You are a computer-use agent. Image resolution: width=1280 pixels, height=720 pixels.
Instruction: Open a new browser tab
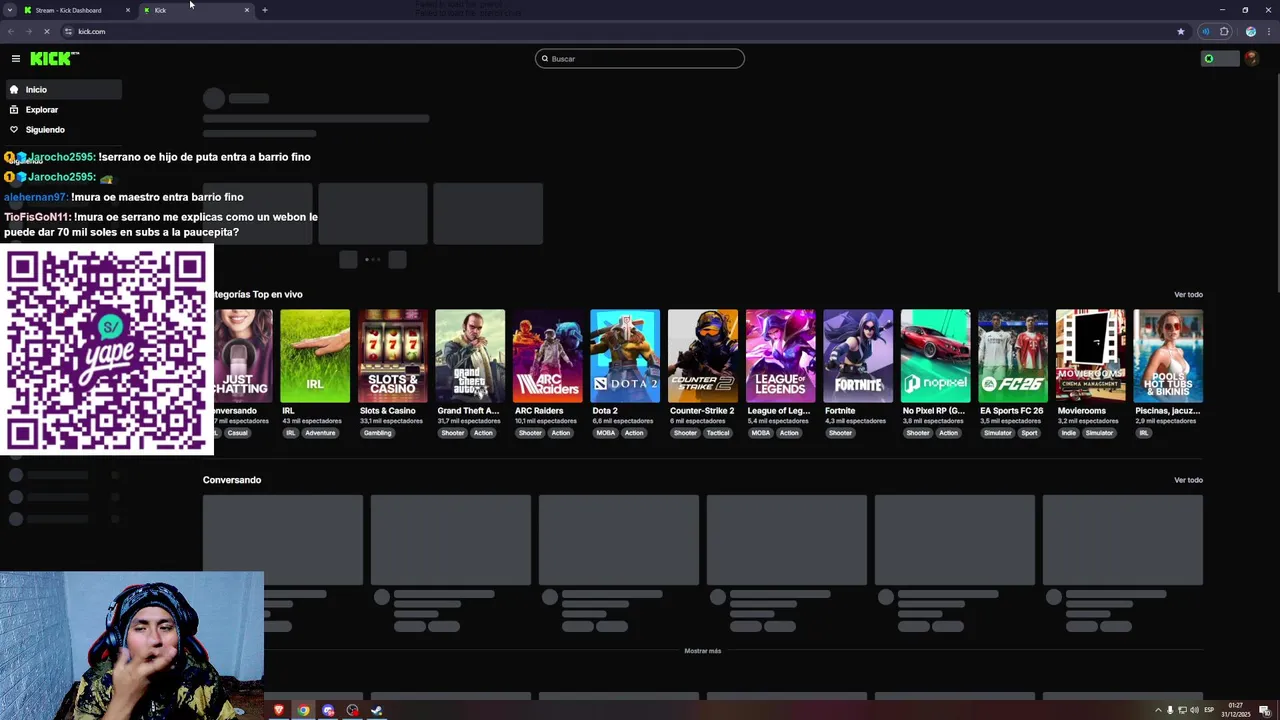pyautogui.click(x=265, y=10)
